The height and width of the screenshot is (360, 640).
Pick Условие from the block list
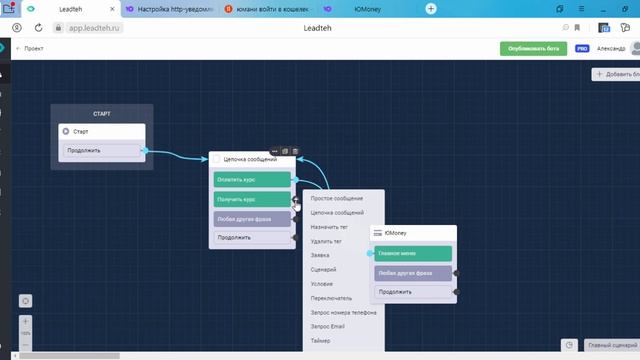coord(322,284)
